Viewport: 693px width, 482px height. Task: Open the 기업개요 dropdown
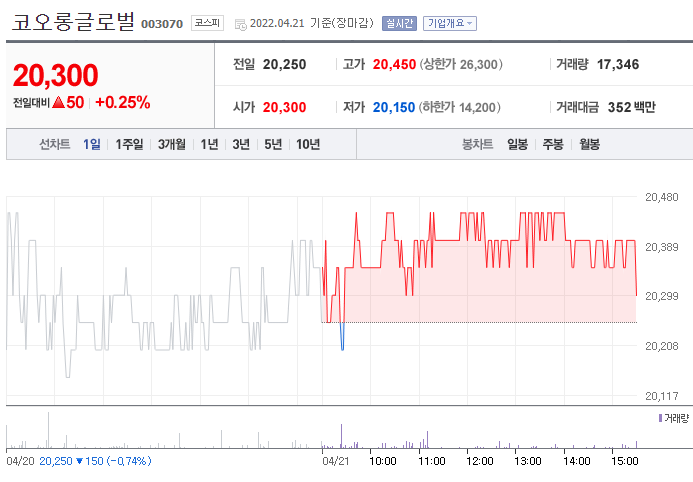coord(450,23)
